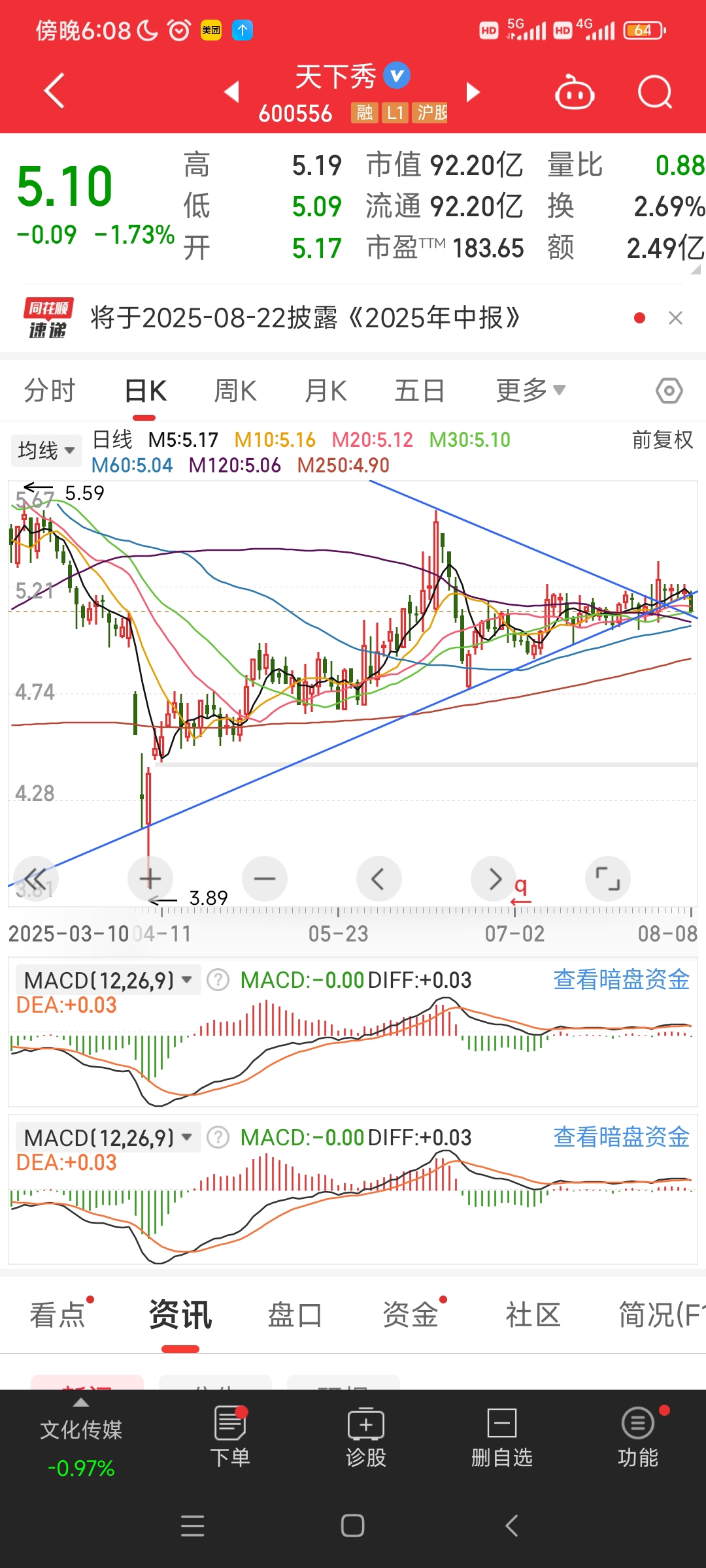706x1568 pixels.
Task: Tap the L1 level tag
Action: [395, 113]
